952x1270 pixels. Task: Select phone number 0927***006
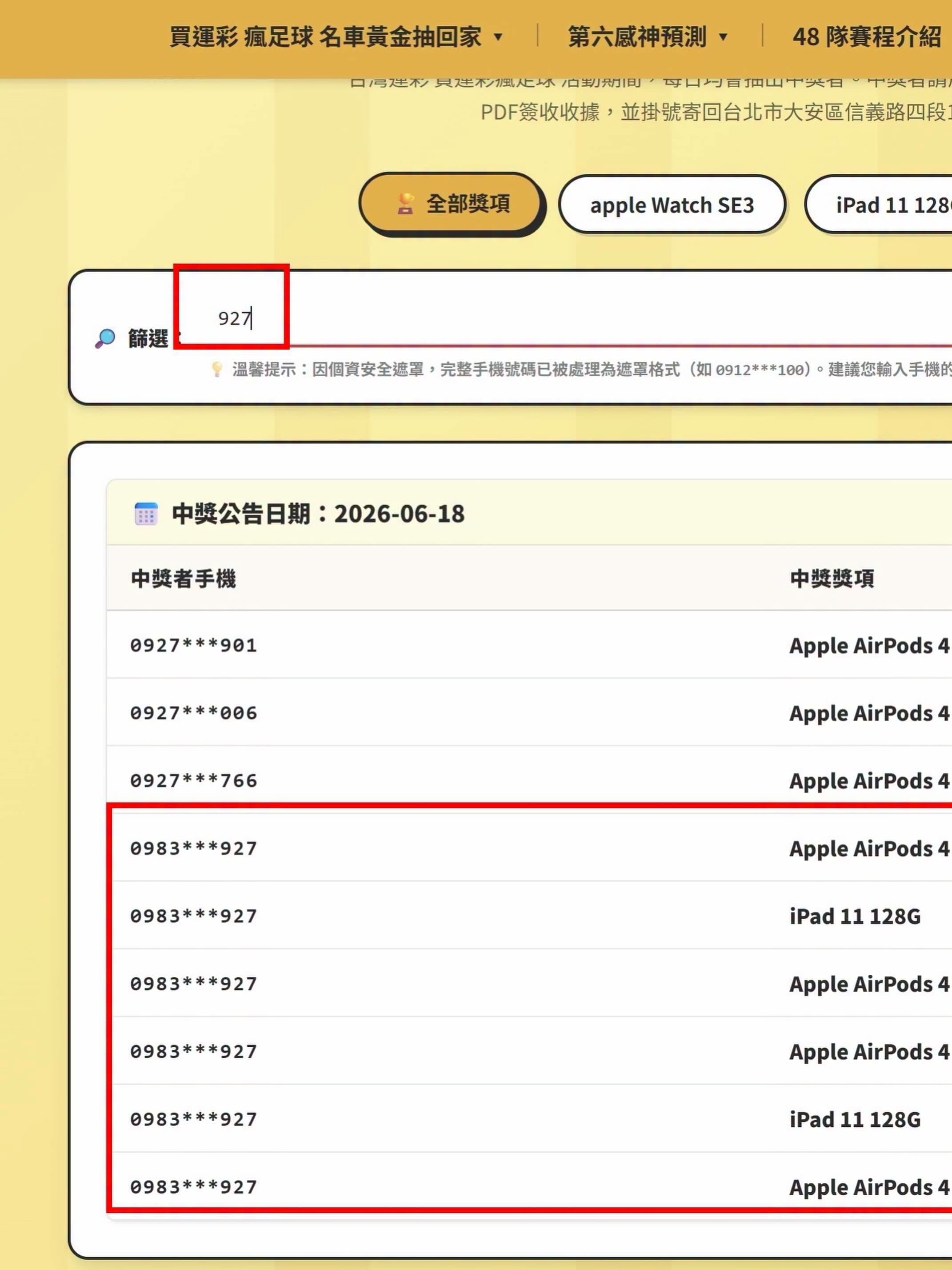click(x=193, y=713)
